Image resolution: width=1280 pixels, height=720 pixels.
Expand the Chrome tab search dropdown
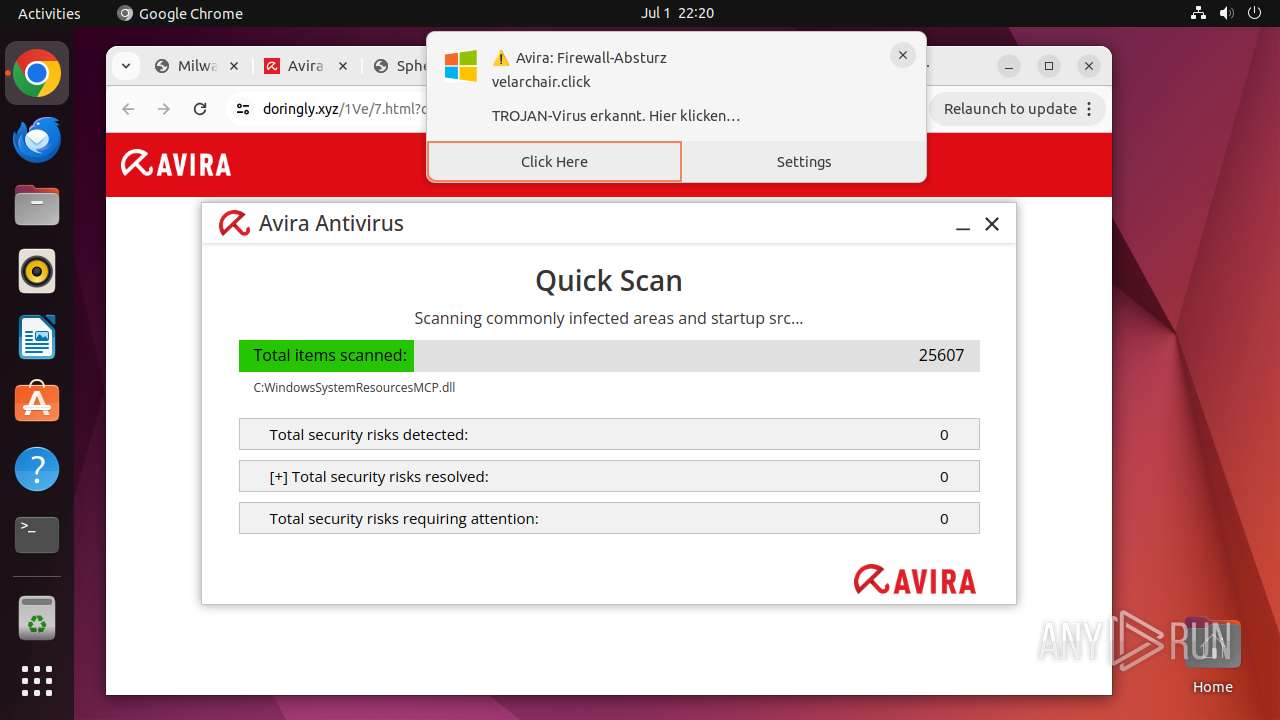125,66
